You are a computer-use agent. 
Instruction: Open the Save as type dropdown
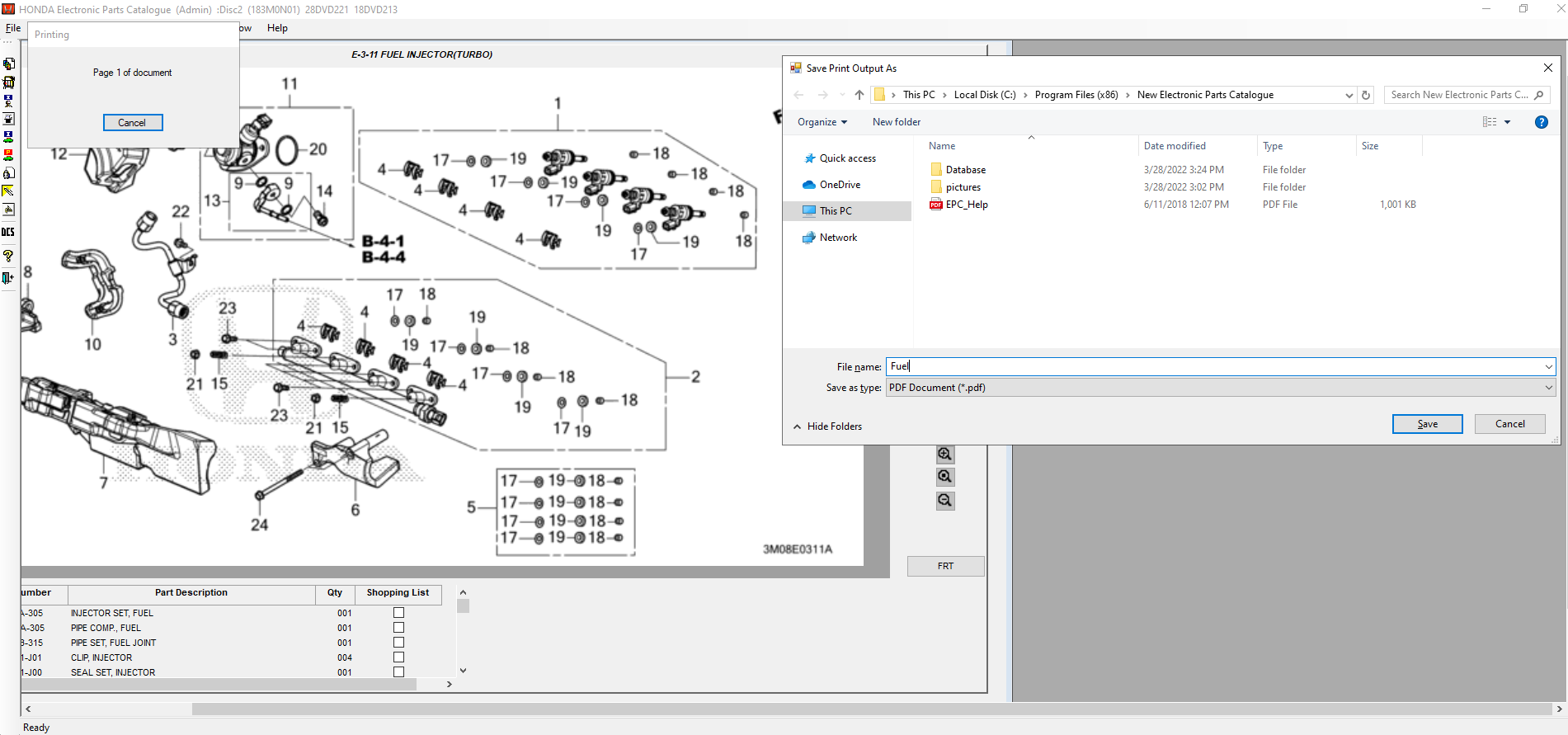coord(1219,388)
